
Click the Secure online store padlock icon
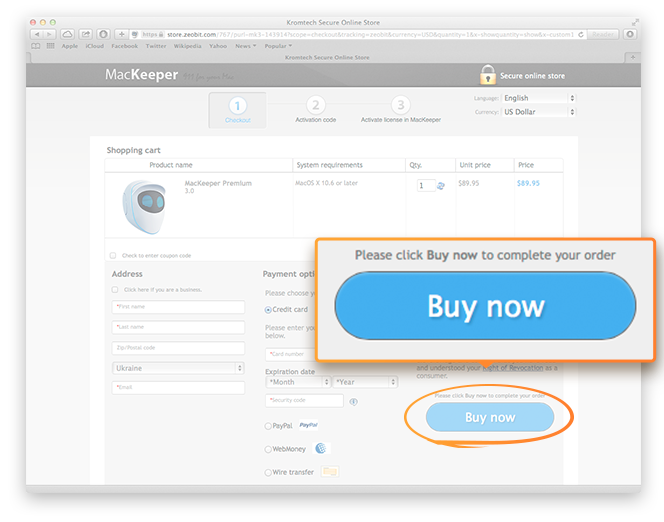pos(487,75)
